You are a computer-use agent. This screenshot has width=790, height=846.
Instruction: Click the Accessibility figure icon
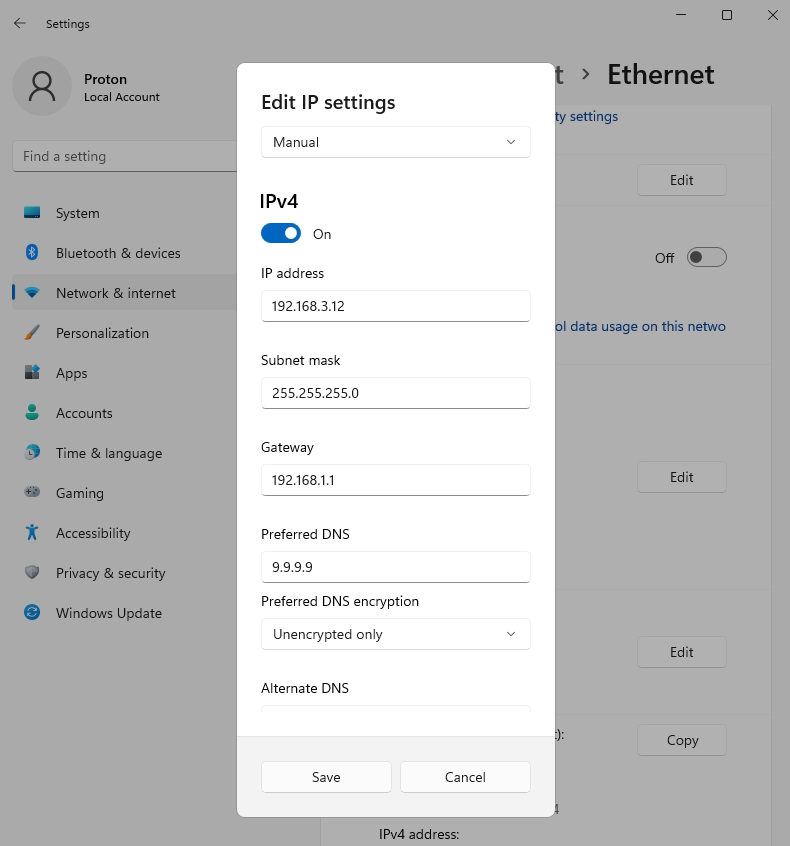32,533
